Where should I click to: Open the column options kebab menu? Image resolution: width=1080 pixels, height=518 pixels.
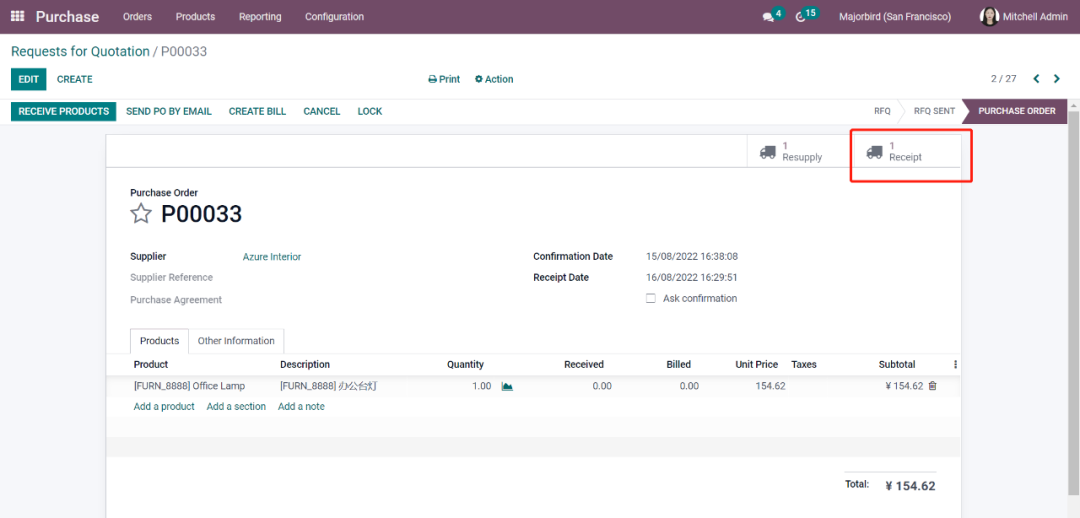point(955,365)
